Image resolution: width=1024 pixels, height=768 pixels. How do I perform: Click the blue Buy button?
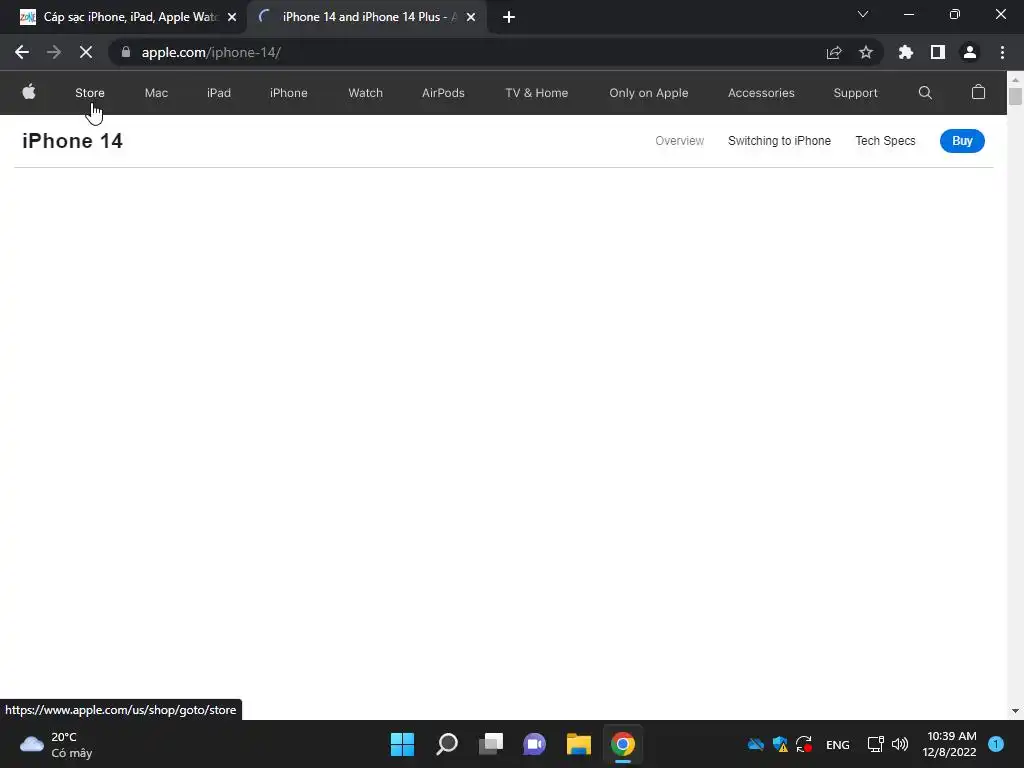click(x=962, y=141)
